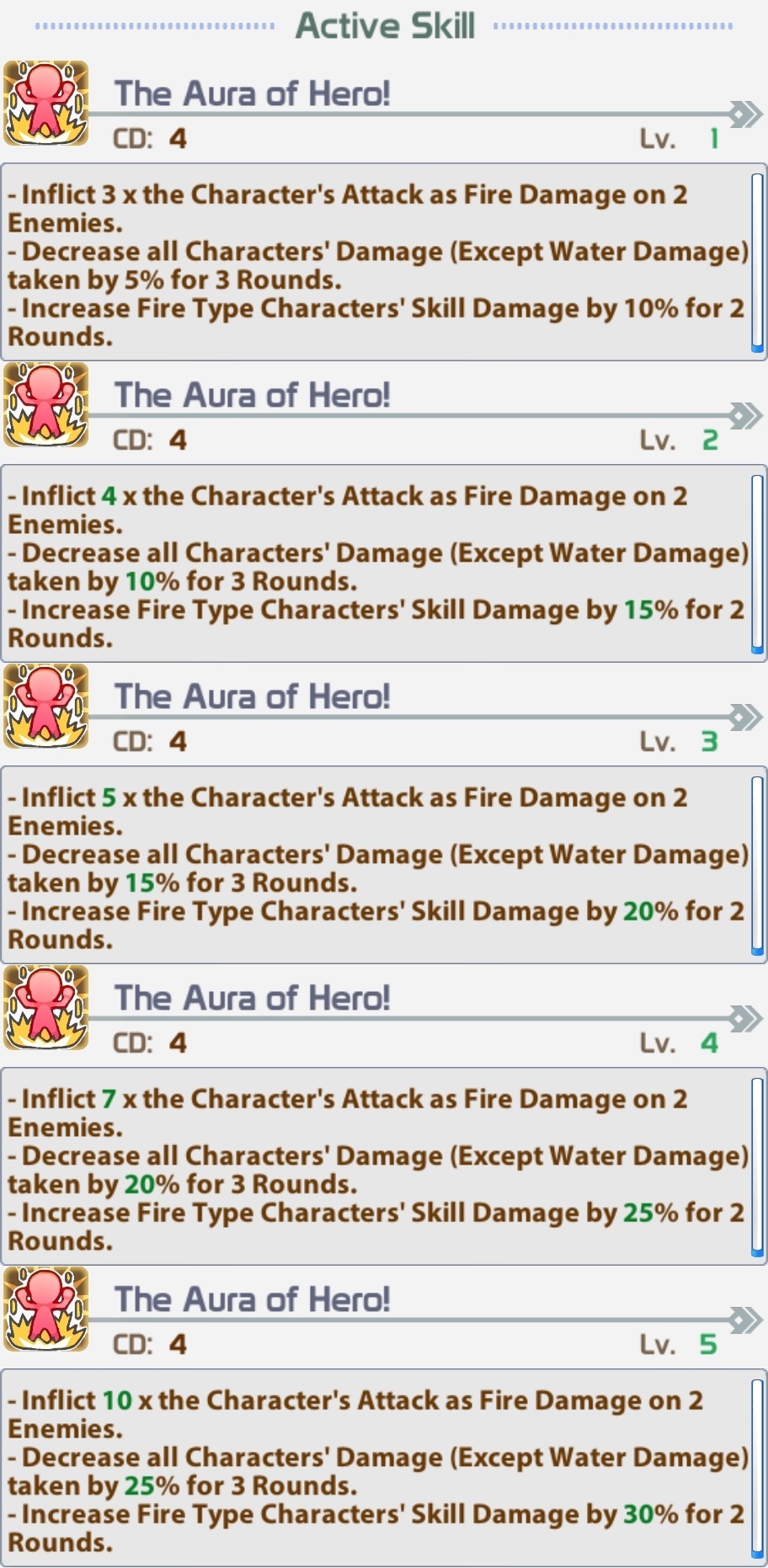768x1568 pixels.
Task: Click The Aura of Hero! title at Lv. 4
Action: (x=252, y=998)
